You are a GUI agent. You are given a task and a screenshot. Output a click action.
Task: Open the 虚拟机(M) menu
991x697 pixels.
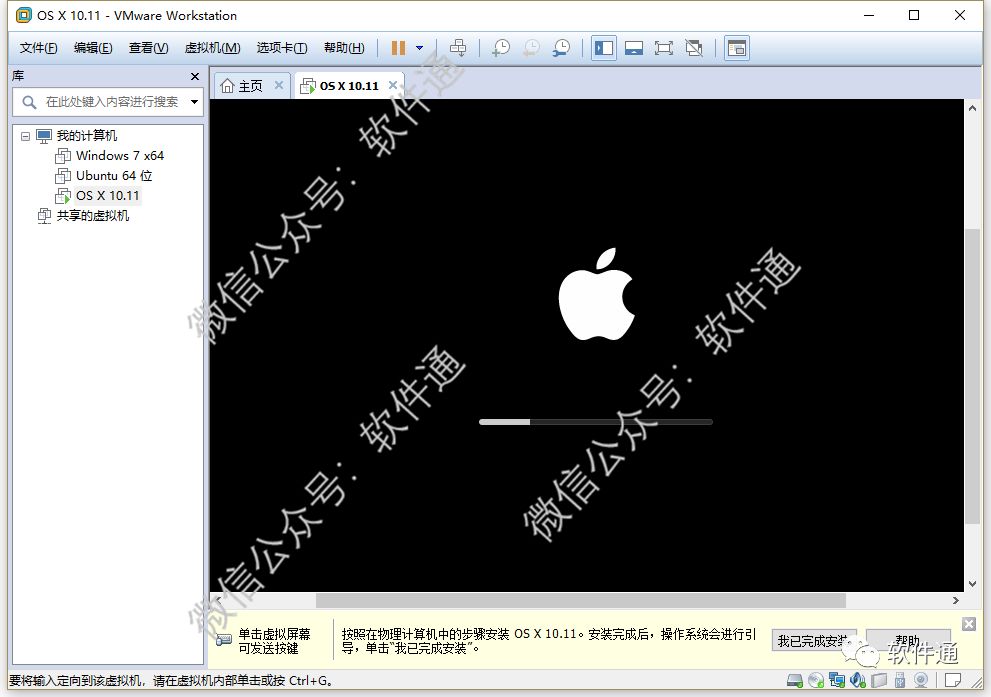coord(212,48)
